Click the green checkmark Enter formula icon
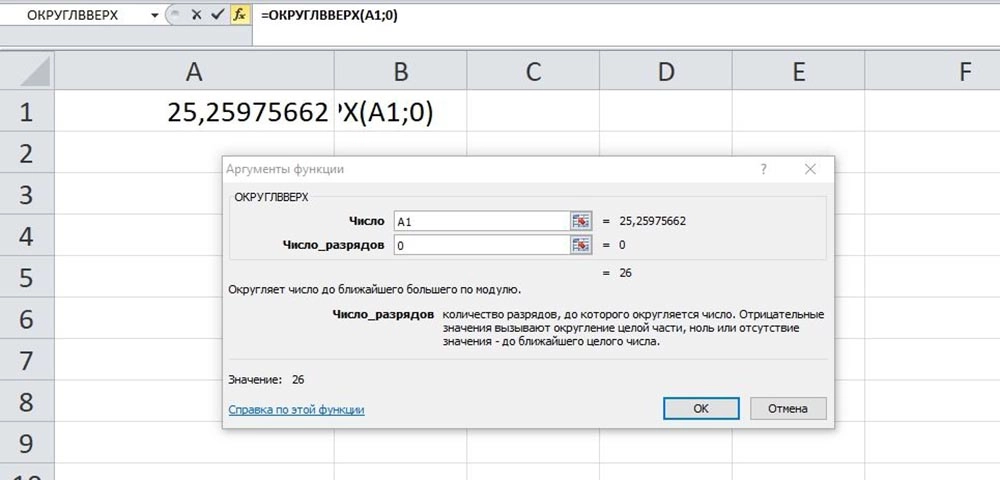The image size is (1000, 480). 217,16
